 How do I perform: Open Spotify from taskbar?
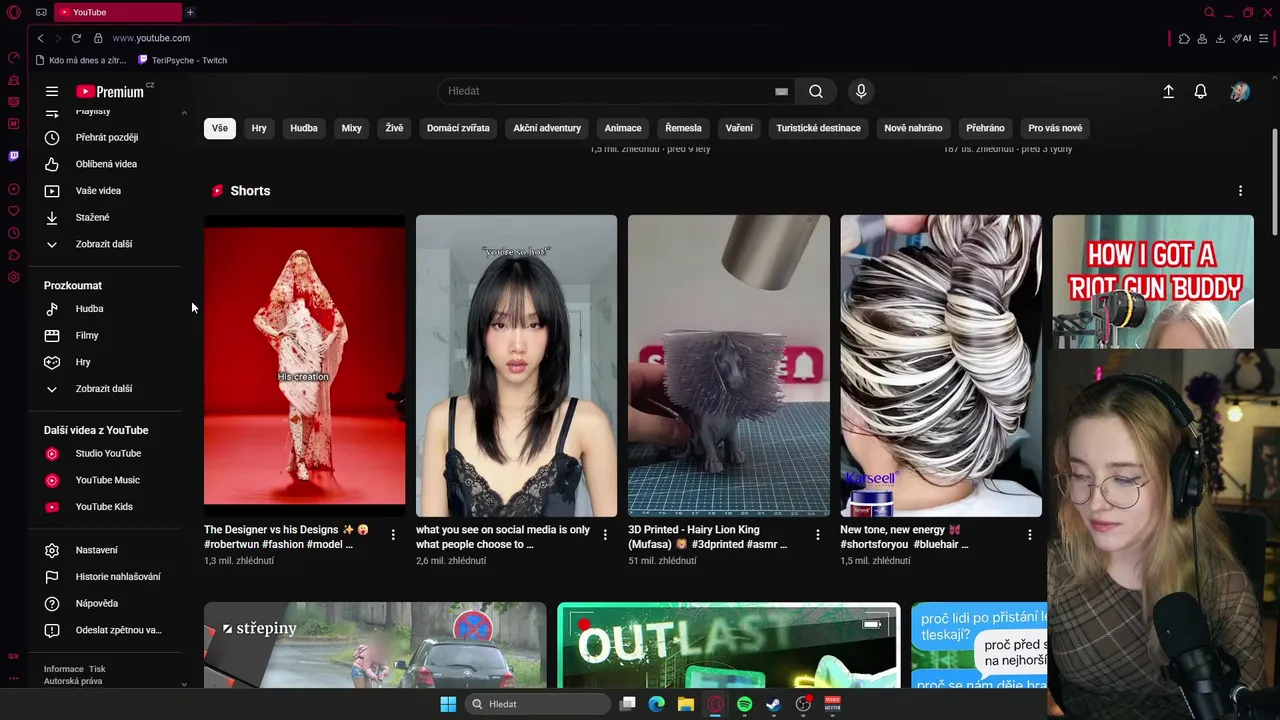click(x=744, y=704)
